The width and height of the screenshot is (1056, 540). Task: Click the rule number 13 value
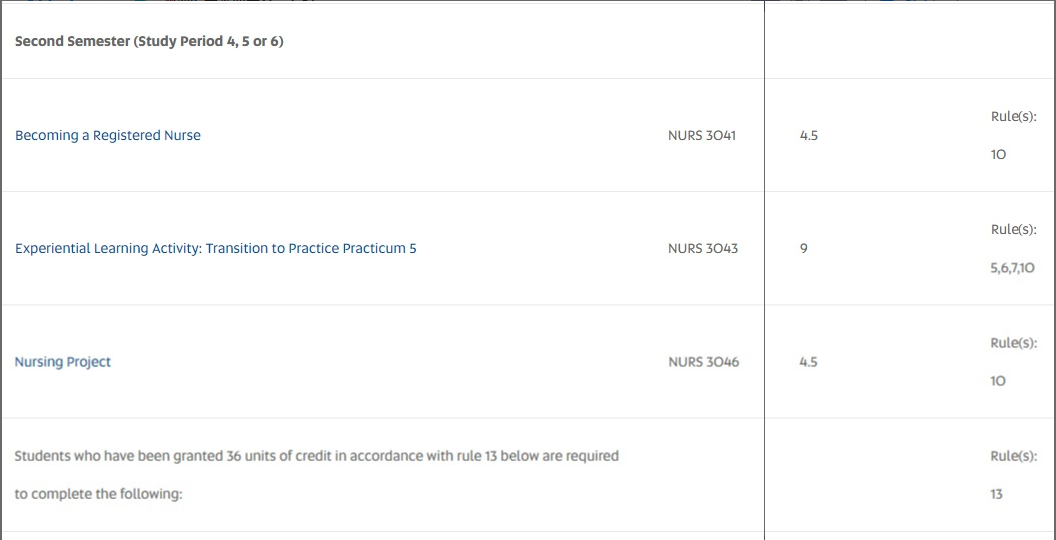tap(996, 494)
